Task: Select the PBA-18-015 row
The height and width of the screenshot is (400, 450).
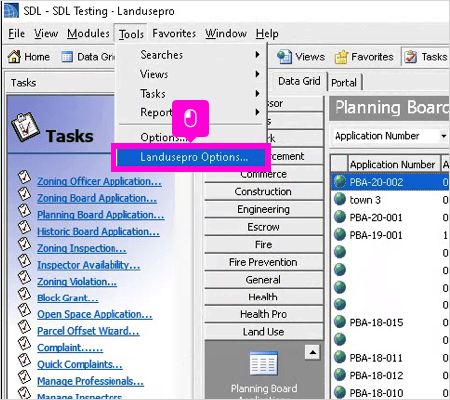Action: 390,322
